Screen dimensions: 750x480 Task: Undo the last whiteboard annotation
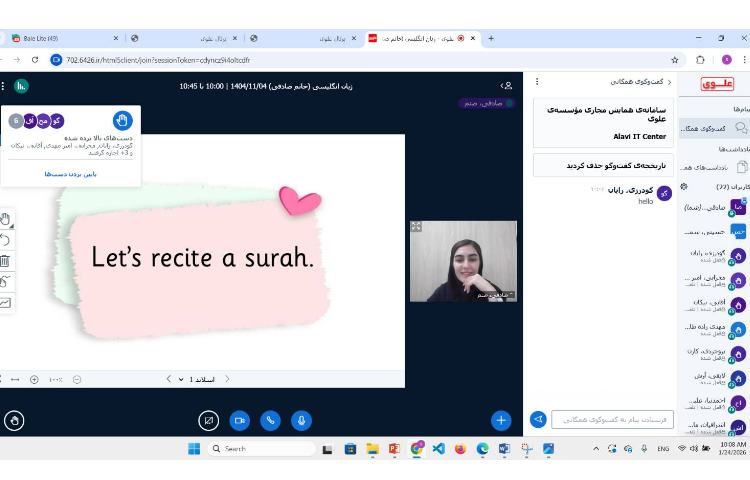pos(5,240)
